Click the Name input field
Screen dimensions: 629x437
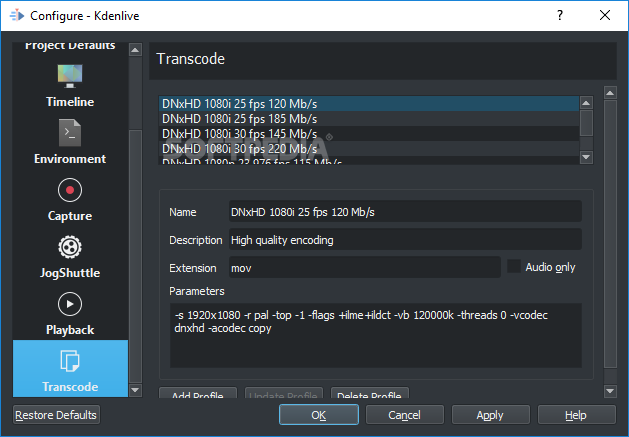click(x=405, y=211)
